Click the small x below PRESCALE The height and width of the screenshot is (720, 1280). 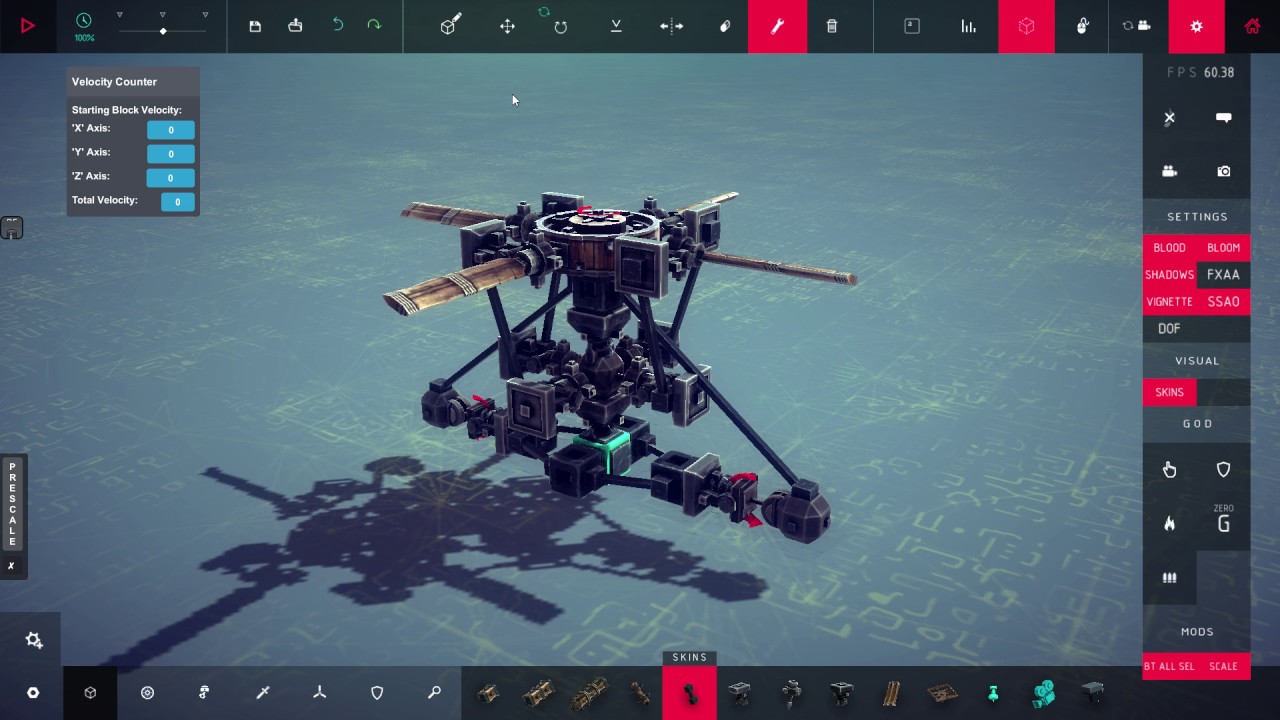click(x=12, y=566)
